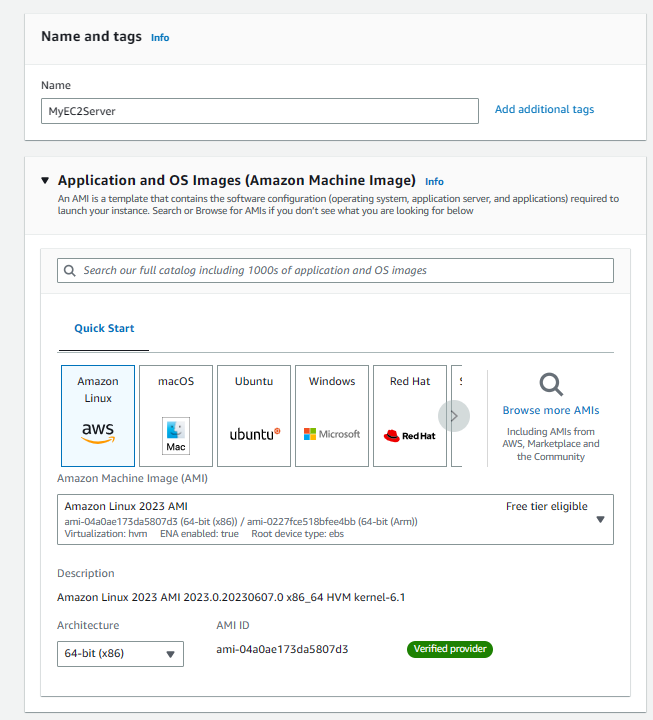The width and height of the screenshot is (653, 720).
Task: Click the Verified provider badge
Action: (x=450, y=649)
